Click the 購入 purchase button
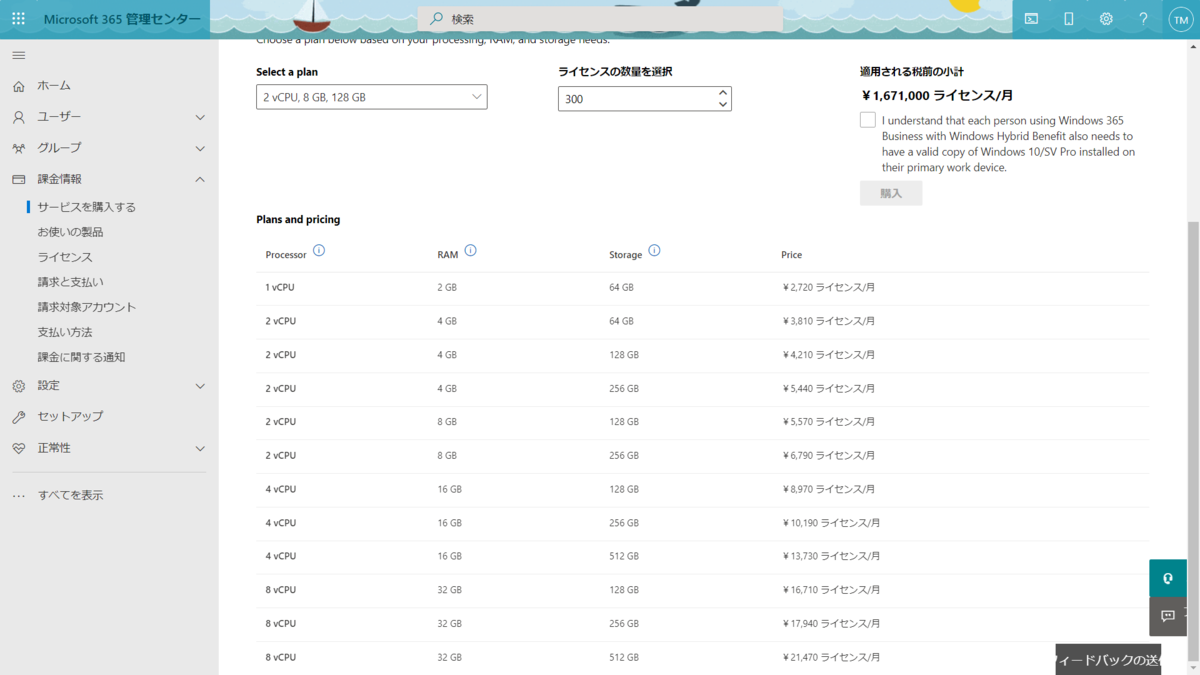The height and width of the screenshot is (675, 1200). coord(891,193)
